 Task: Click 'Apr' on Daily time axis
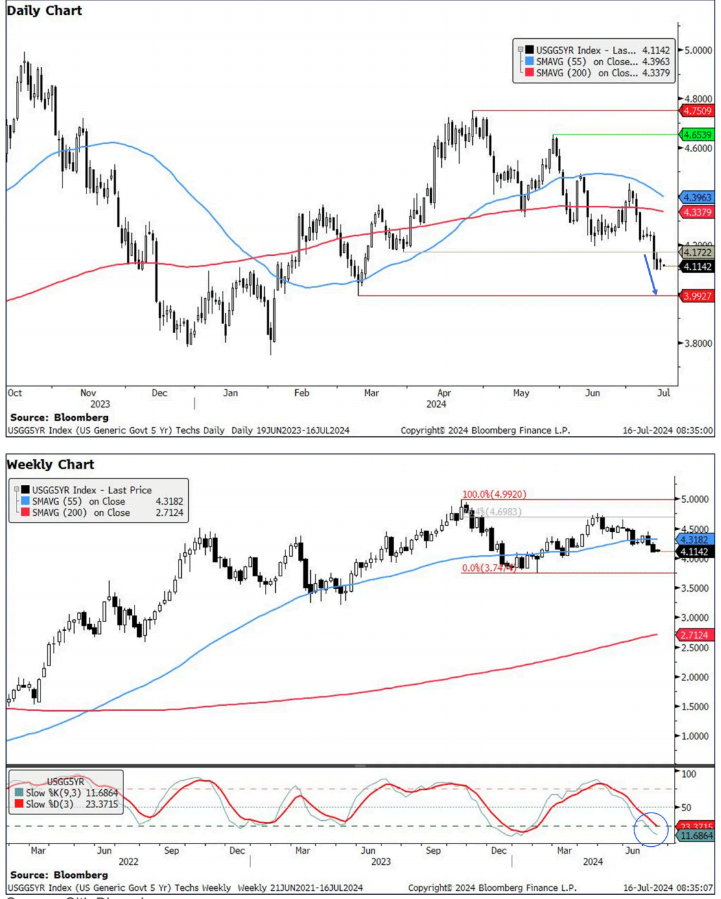coord(444,393)
